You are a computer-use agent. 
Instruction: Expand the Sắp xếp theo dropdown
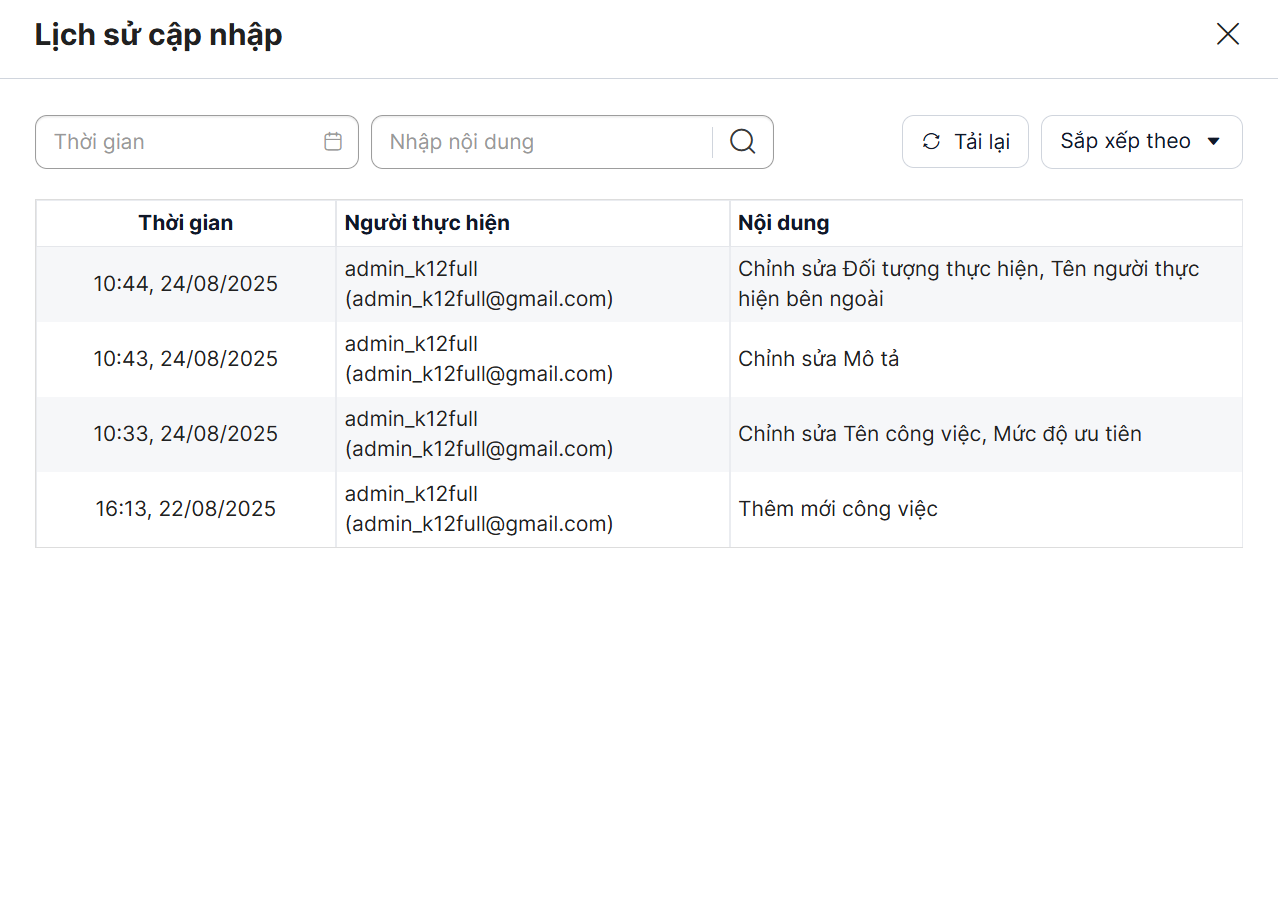[1141, 142]
